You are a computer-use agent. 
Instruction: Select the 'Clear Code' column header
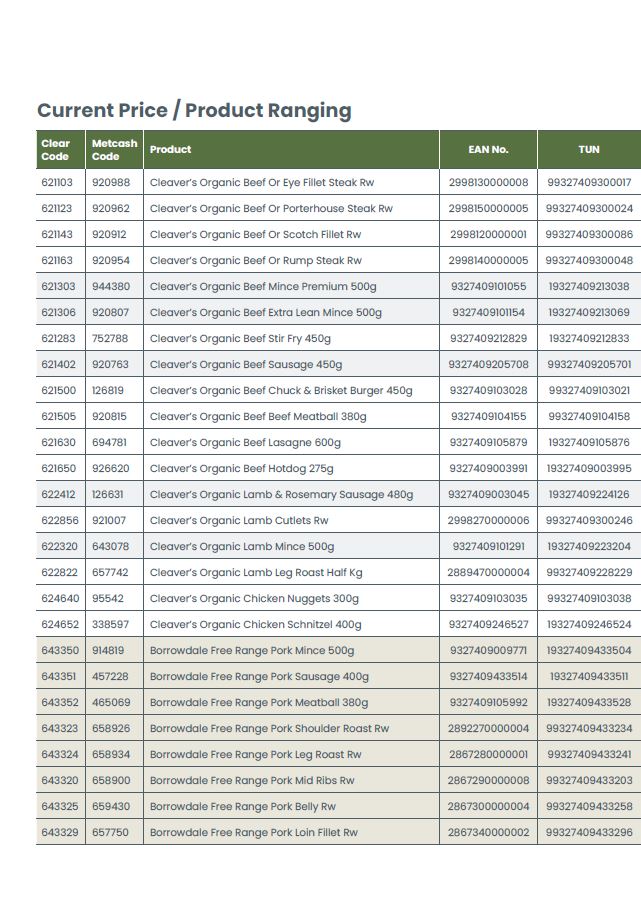pyautogui.click(x=56, y=150)
